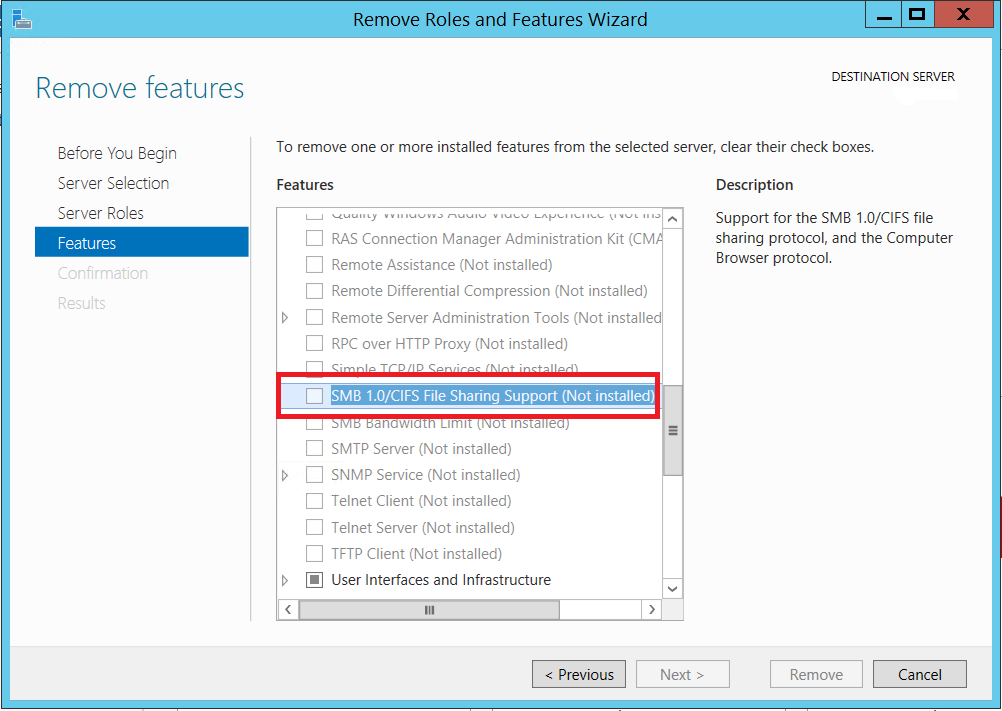This screenshot has height=711, width=1002.
Task: Click the Previous button
Action: tap(578, 673)
